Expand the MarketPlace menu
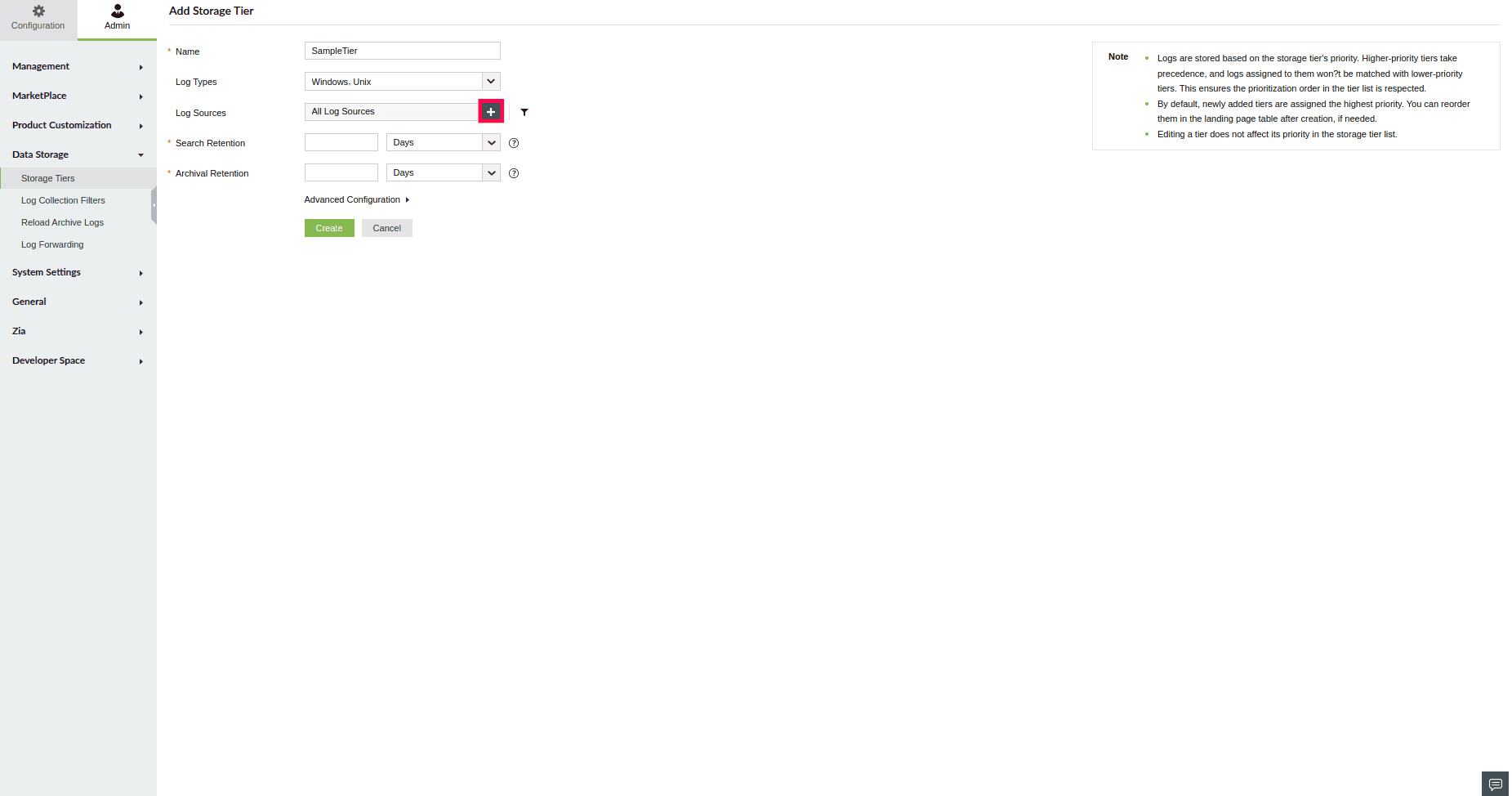1512x796 pixels. [78, 96]
